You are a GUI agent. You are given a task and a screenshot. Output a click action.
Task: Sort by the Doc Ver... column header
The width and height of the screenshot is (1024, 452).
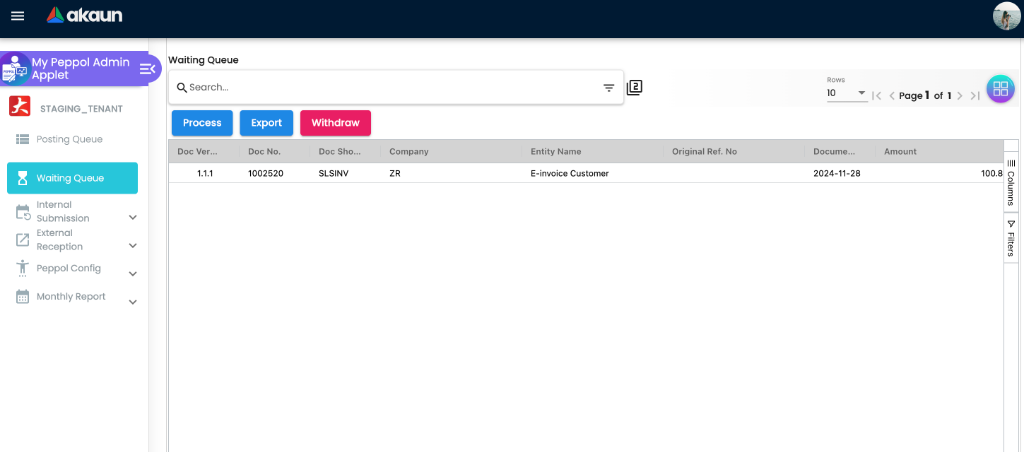pos(204,152)
